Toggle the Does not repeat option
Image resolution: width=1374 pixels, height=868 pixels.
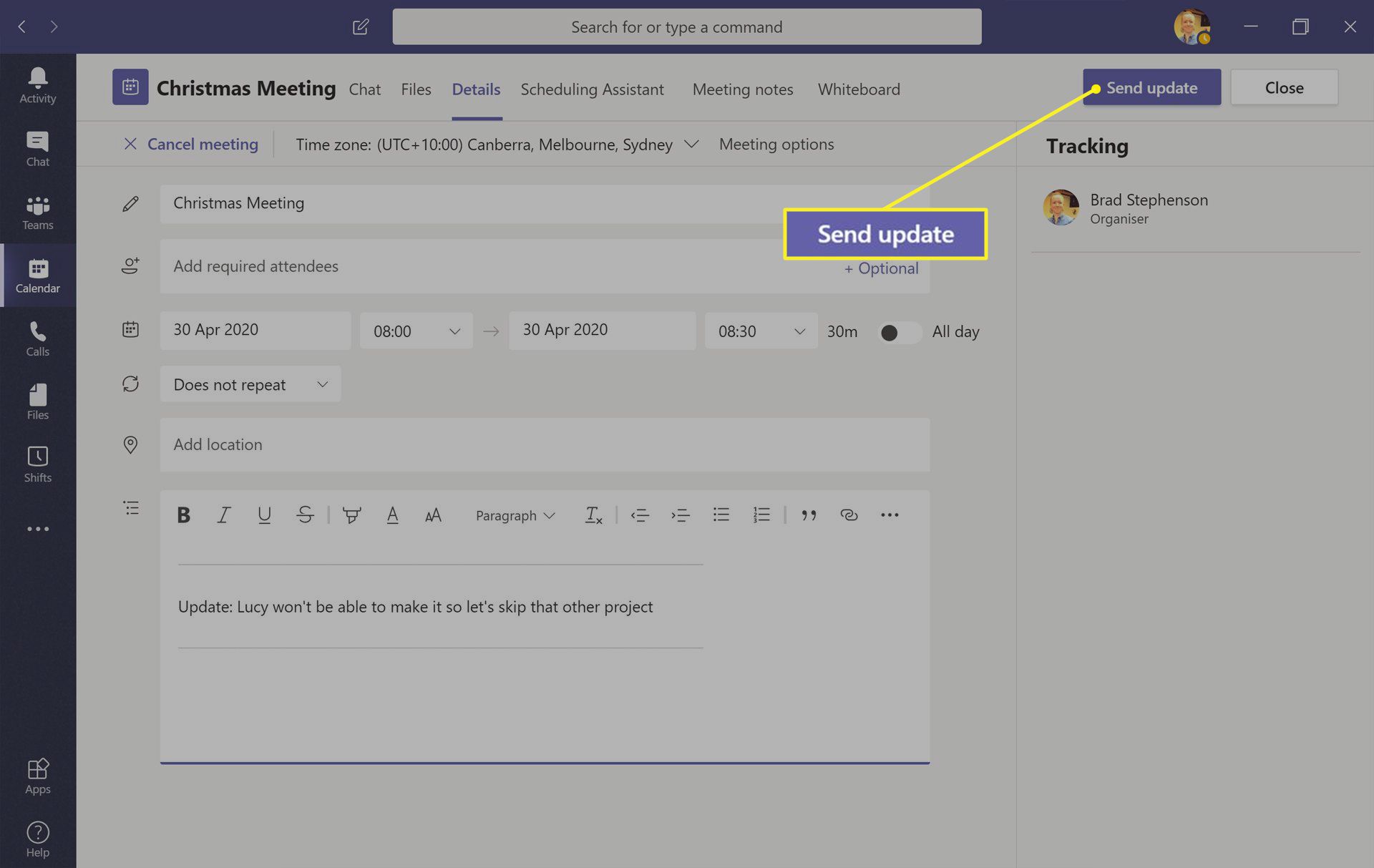pos(250,383)
